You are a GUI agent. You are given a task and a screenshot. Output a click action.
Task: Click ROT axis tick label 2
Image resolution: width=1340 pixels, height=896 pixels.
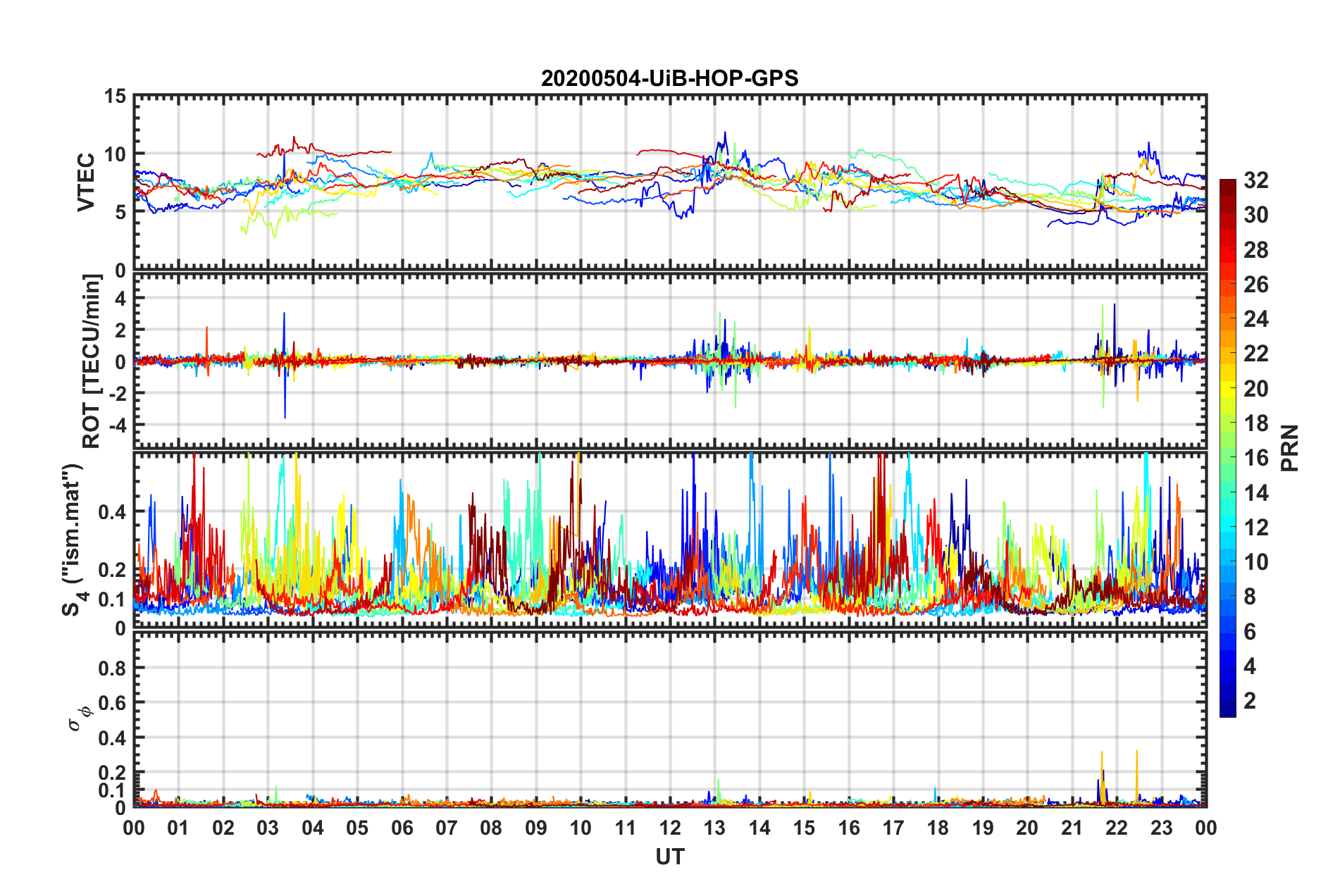tap(120, 330)
